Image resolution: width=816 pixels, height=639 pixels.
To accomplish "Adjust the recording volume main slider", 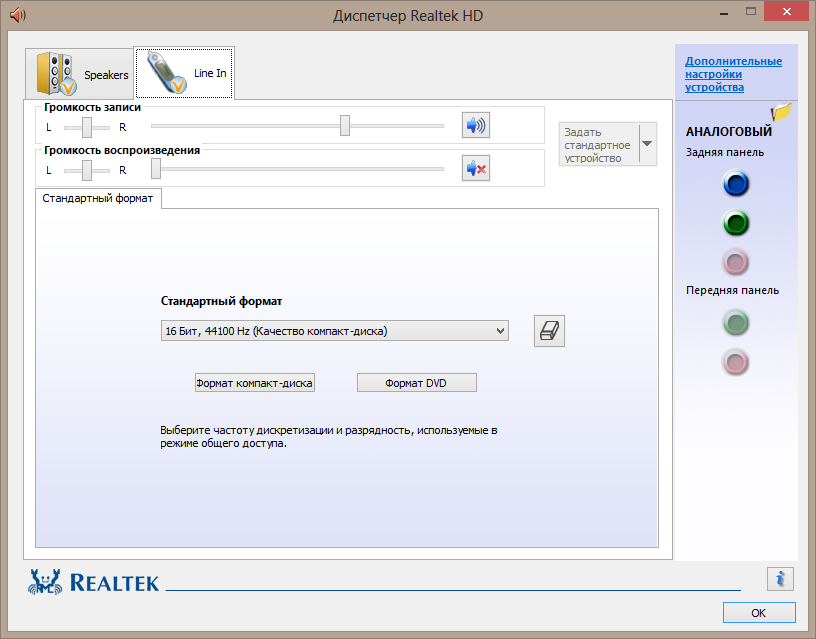I will point(345,125).
